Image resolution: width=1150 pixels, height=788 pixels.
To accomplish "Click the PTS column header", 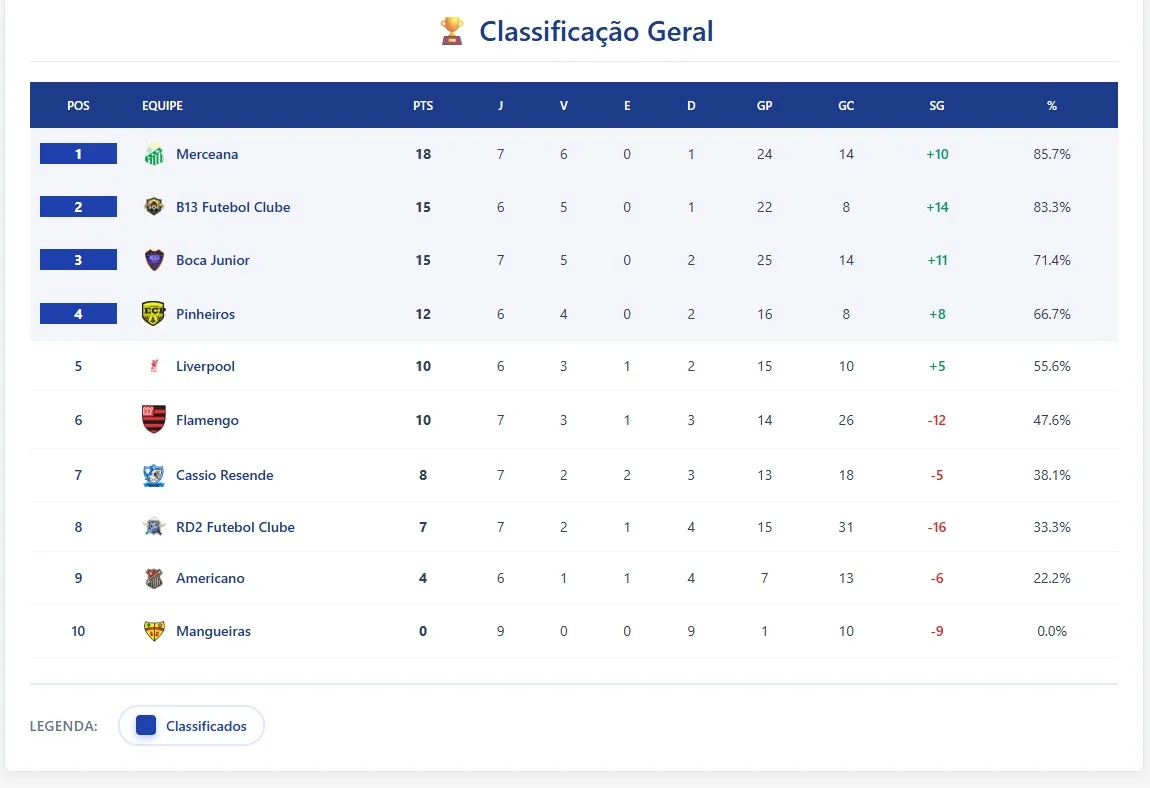I will 423,105.
